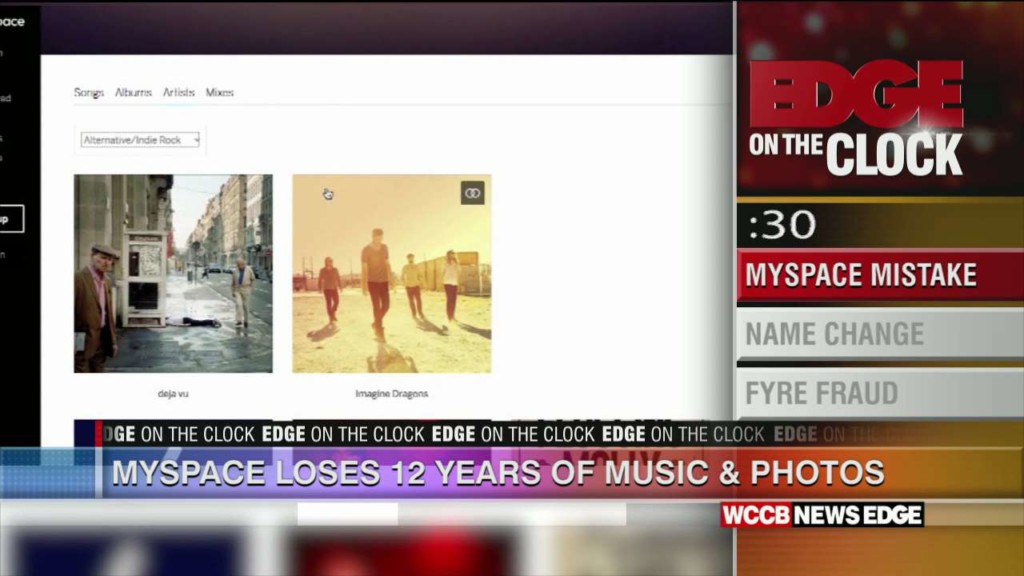Click the "NAME CHANGE" topic bar
The width and height of the screenshot is (1024, 576).
tap(880, 334)
